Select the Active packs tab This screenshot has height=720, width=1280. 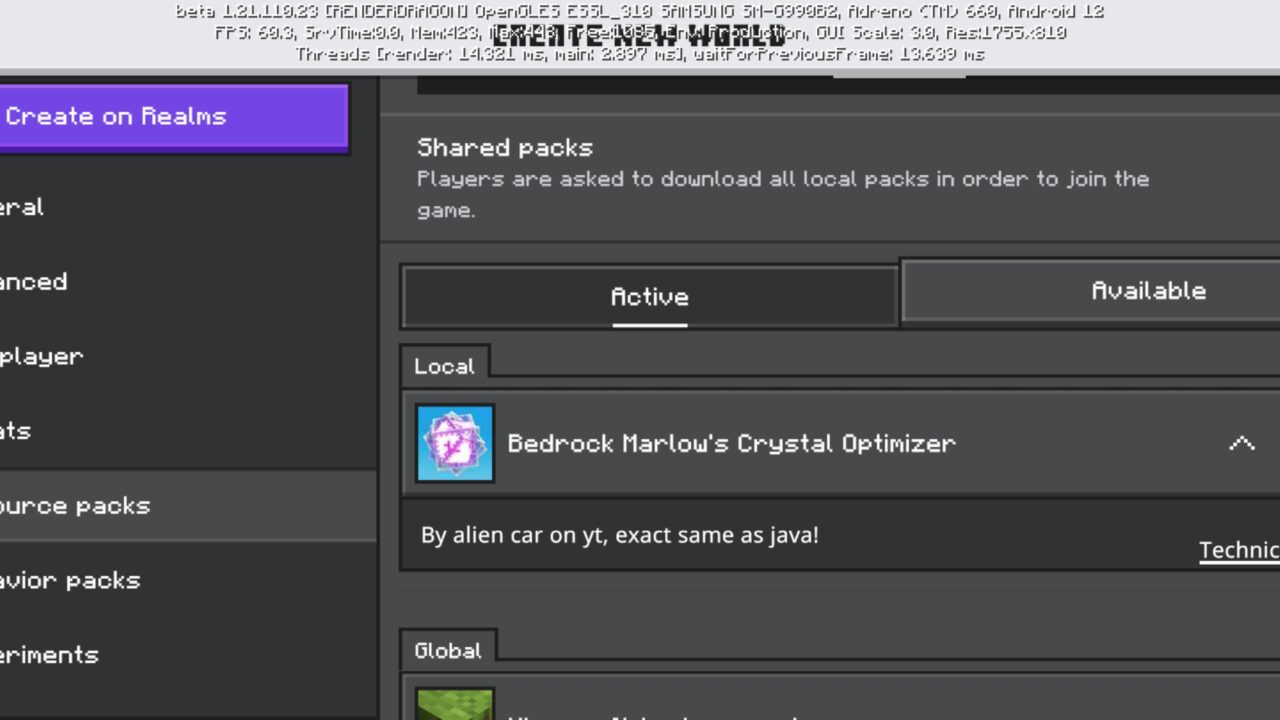[x=649, y=297]
